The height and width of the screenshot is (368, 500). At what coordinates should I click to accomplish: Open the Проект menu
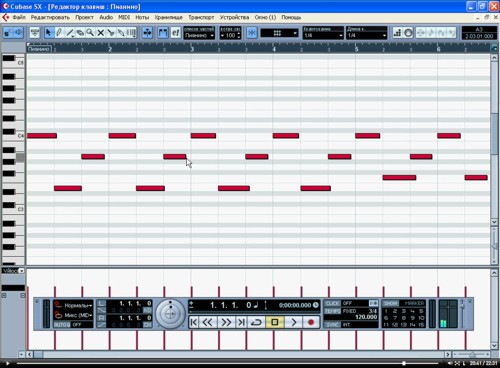(84, 17)
